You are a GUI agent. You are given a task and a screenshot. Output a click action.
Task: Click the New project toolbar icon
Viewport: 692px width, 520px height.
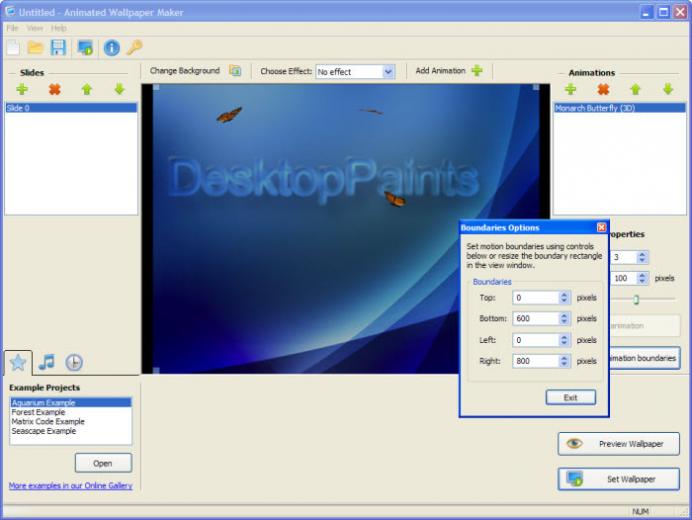point(12,47)
